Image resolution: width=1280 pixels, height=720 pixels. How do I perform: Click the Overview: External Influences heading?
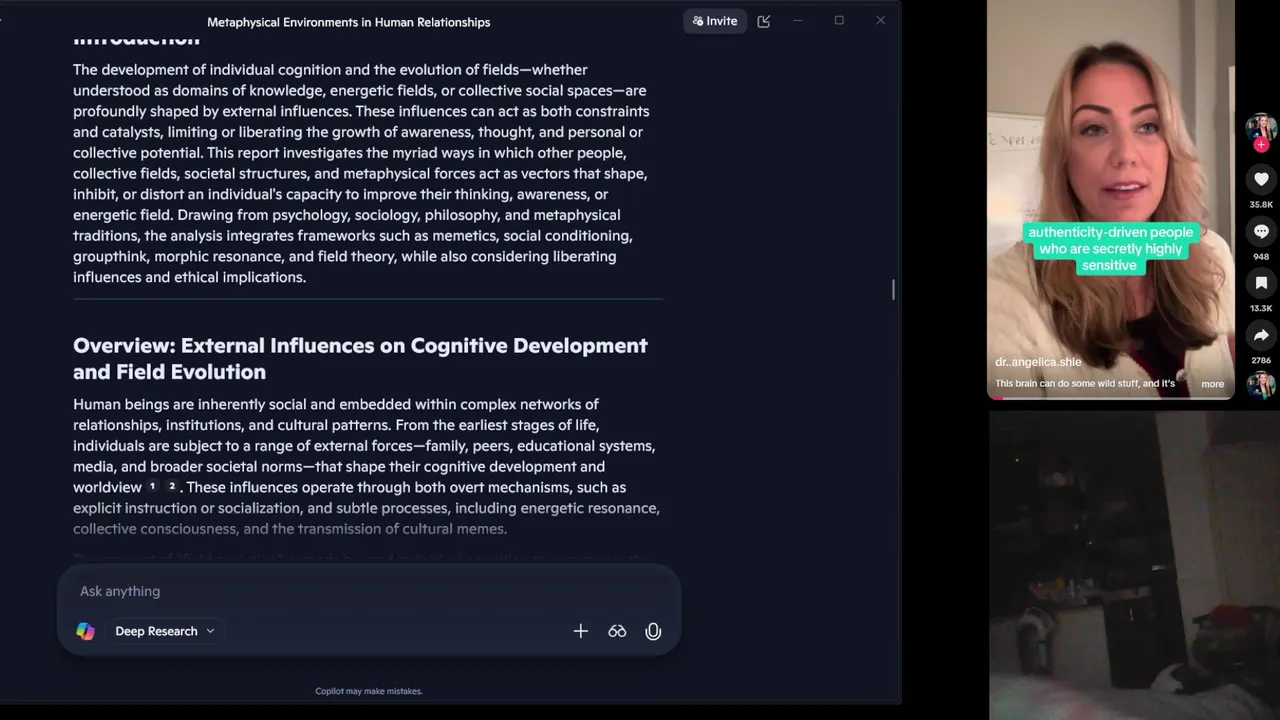point(360,358)
